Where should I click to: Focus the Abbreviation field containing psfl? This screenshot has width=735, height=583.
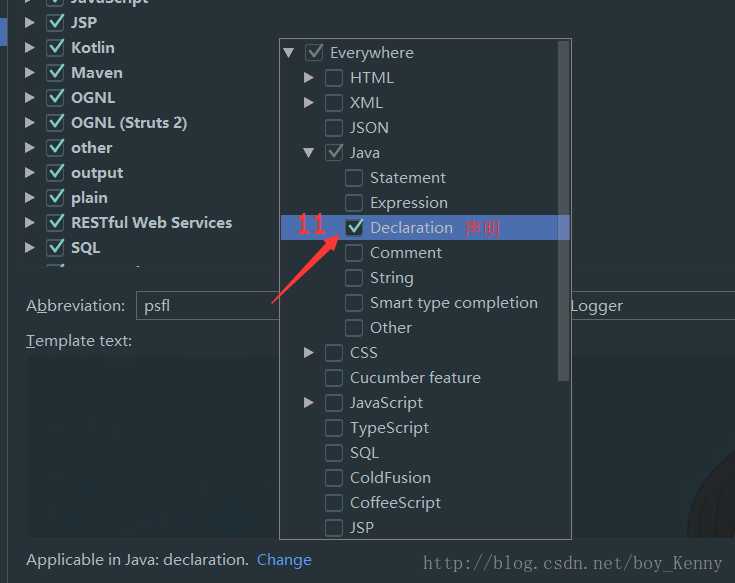tap(208, 306)
